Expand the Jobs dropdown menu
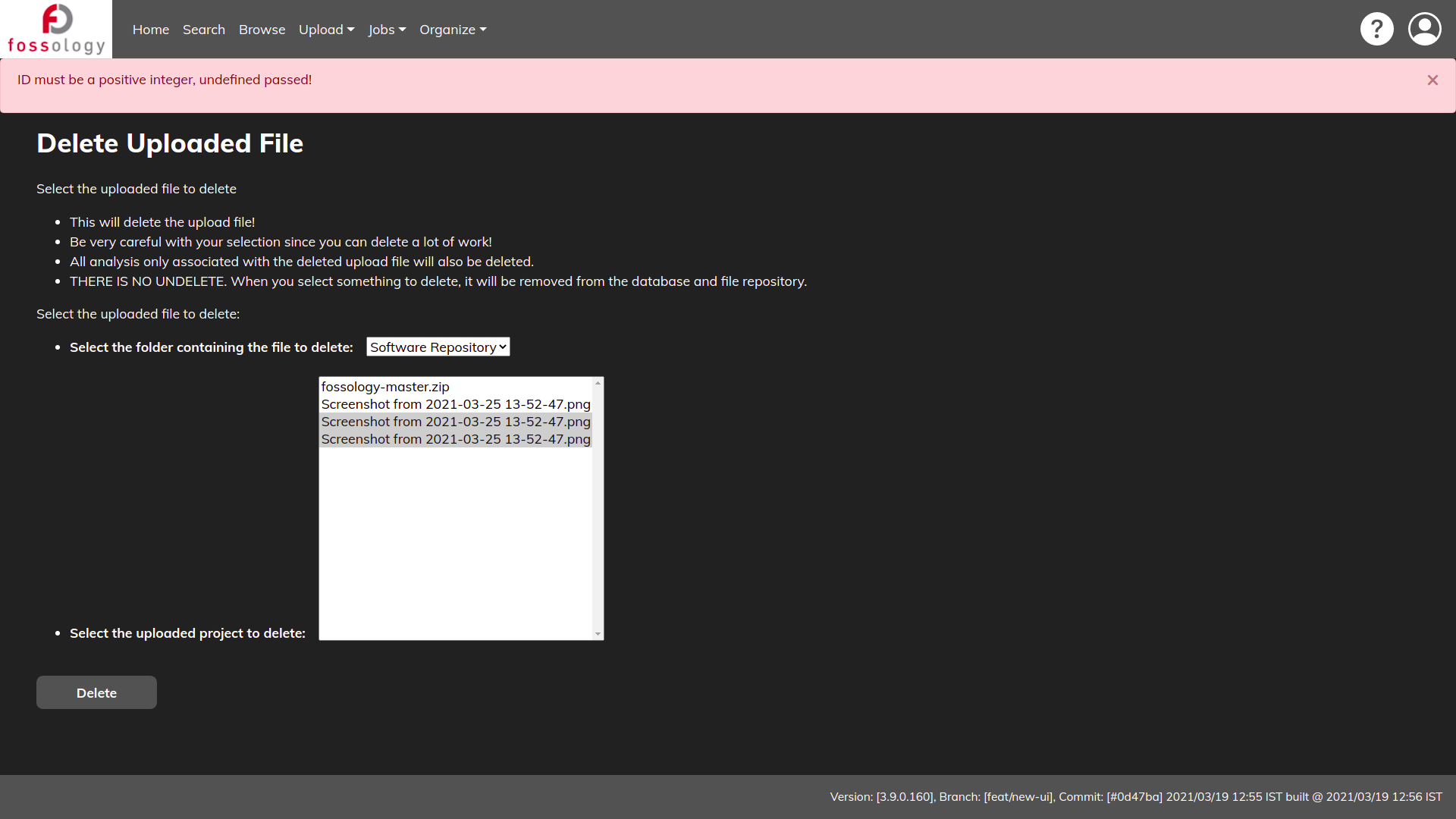This screenshot has height=819, width=1456. pyautogui.click(x=386, y=29)
